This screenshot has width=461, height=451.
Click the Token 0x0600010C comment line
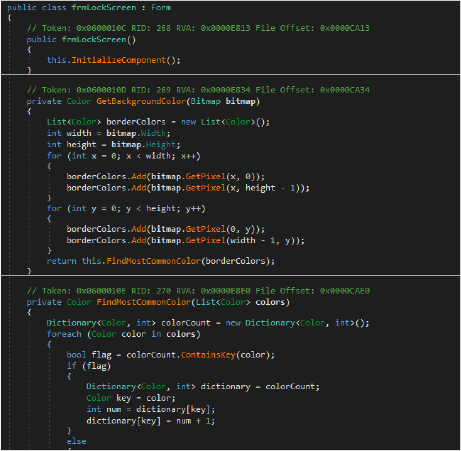tap(198, 28)
